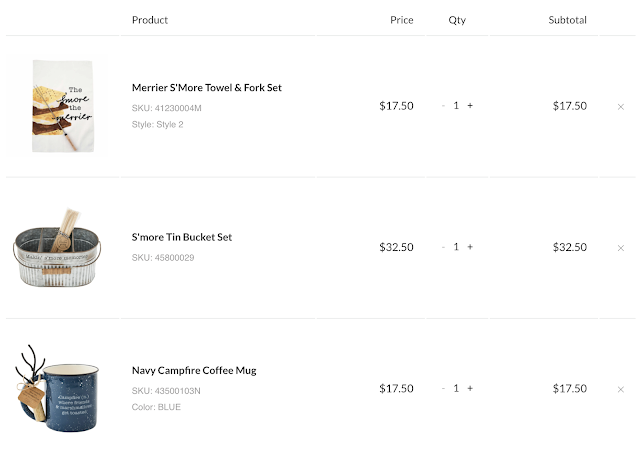Remove S'more Tin Bucket Set from cart
Image resolution: width=640 pixels, height=455 pixels.
(x=621, y=248)
